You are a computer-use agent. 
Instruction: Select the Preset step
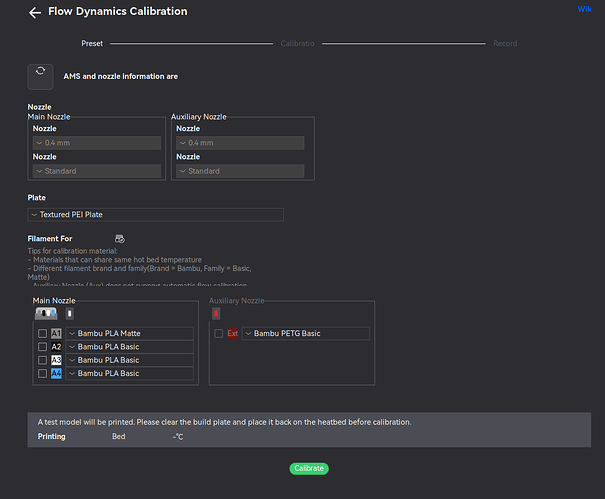pos(92,43)
